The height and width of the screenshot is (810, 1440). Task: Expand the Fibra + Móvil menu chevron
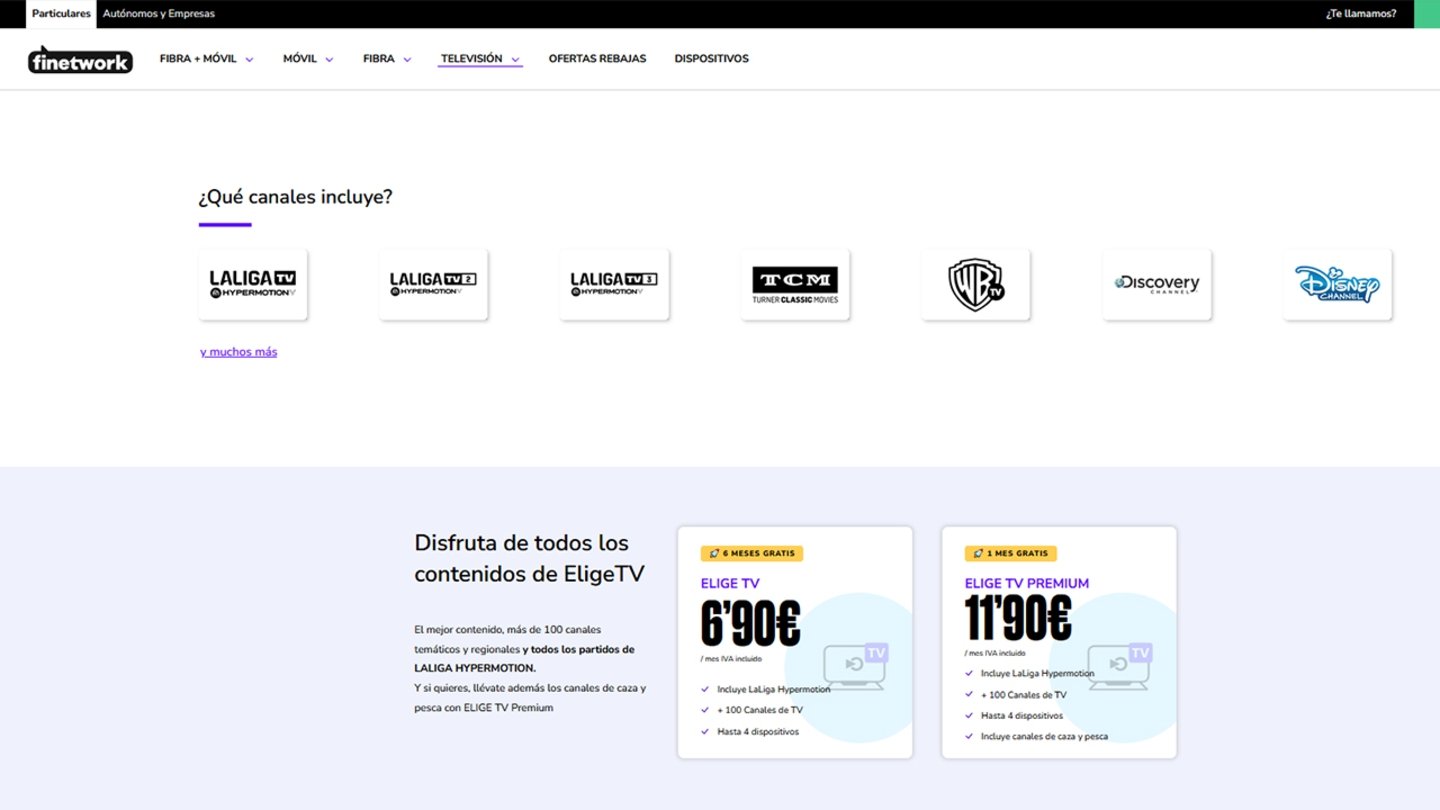[249, 60]
